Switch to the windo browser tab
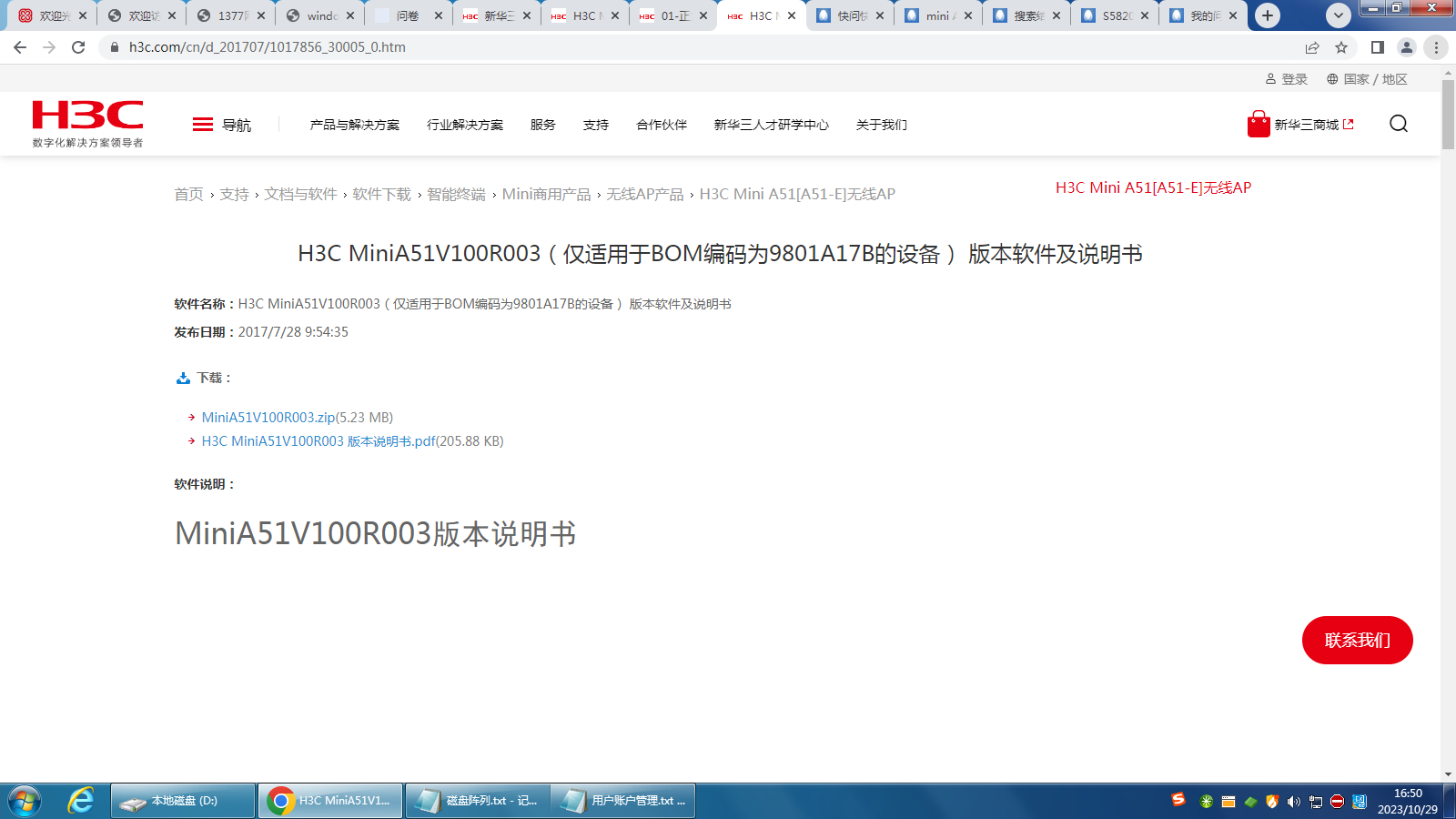Screen dimensions: 1456x819 [x=320, y=15]
